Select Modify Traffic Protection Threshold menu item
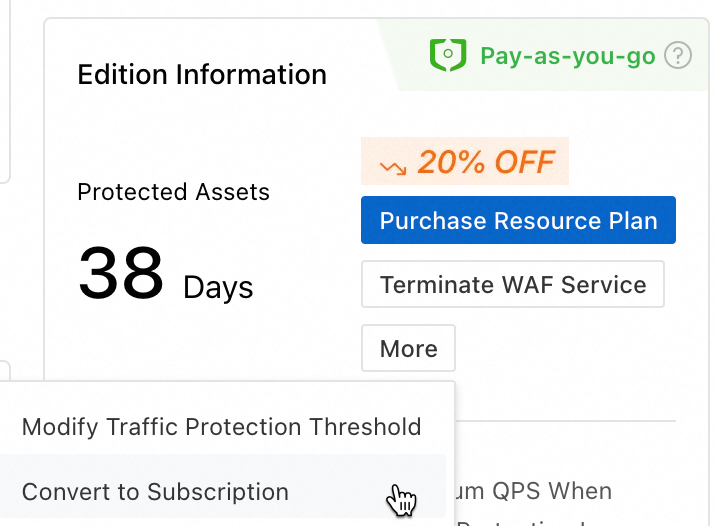716x526 pixels. pyautogui.click(x=222, y=427)
